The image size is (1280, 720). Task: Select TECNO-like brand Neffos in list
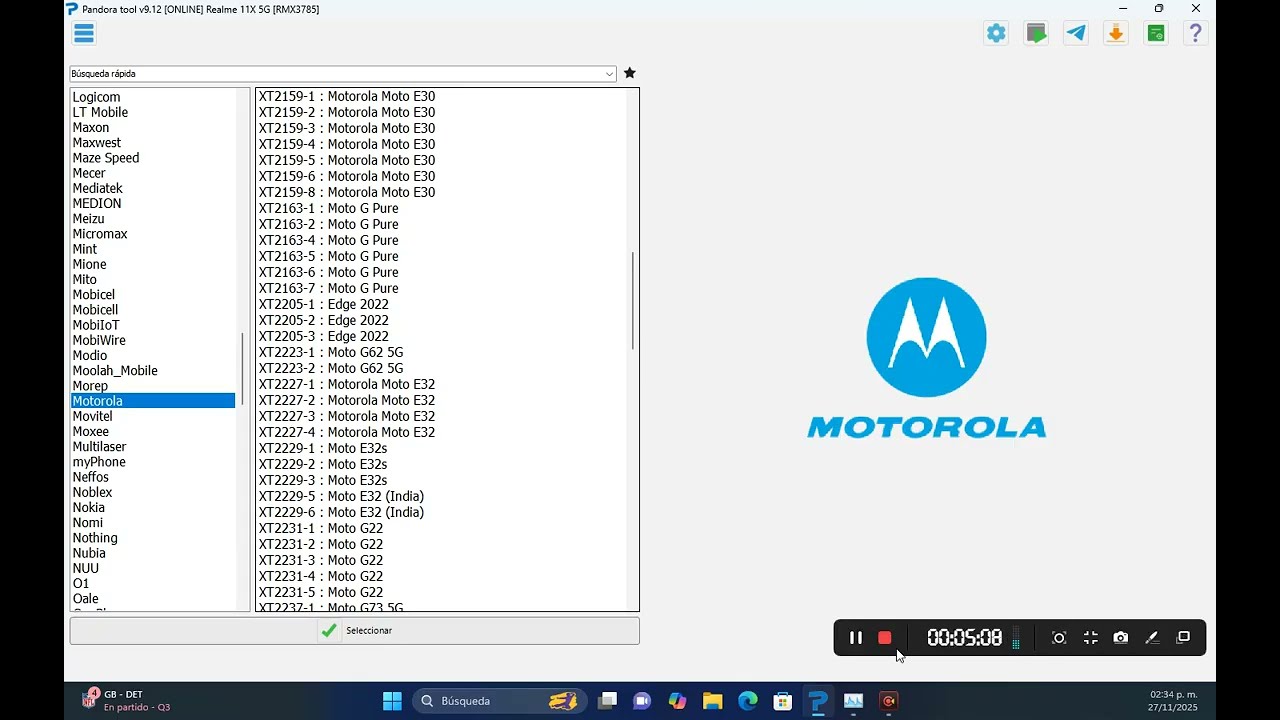(90, 477)
